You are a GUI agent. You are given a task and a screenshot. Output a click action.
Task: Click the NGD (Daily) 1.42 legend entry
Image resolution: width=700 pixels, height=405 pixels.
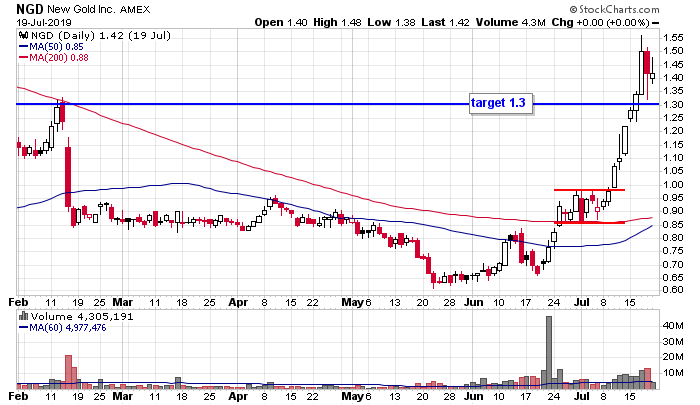(x=100, y=35)
